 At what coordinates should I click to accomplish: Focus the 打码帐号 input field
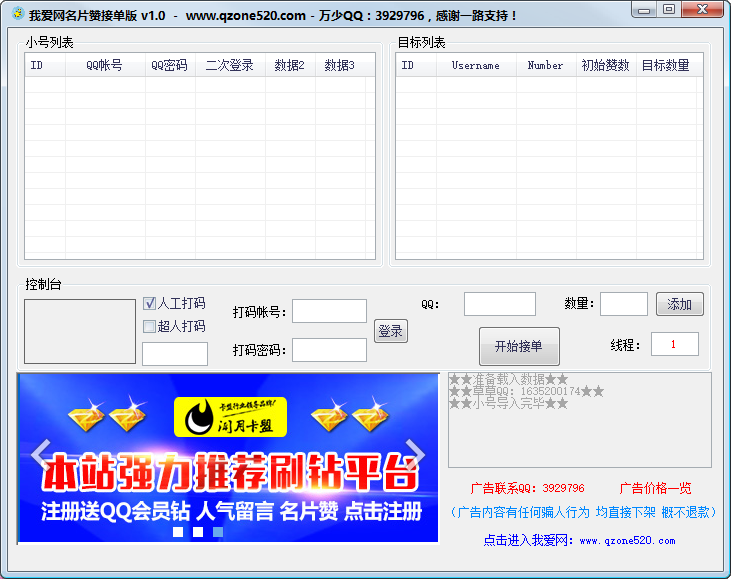[329, 312]
